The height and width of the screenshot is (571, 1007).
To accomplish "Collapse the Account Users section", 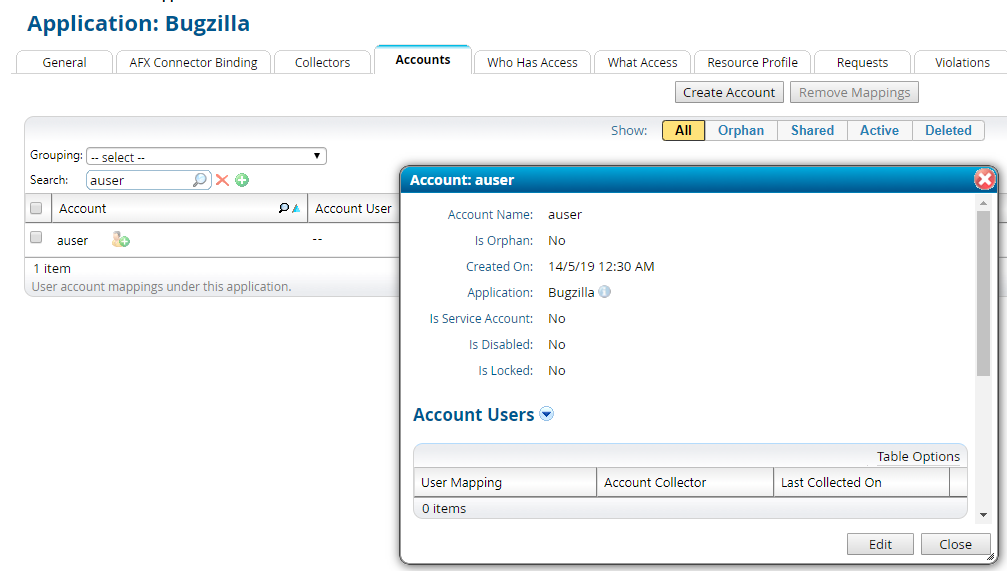I will [x=547, y=414].
